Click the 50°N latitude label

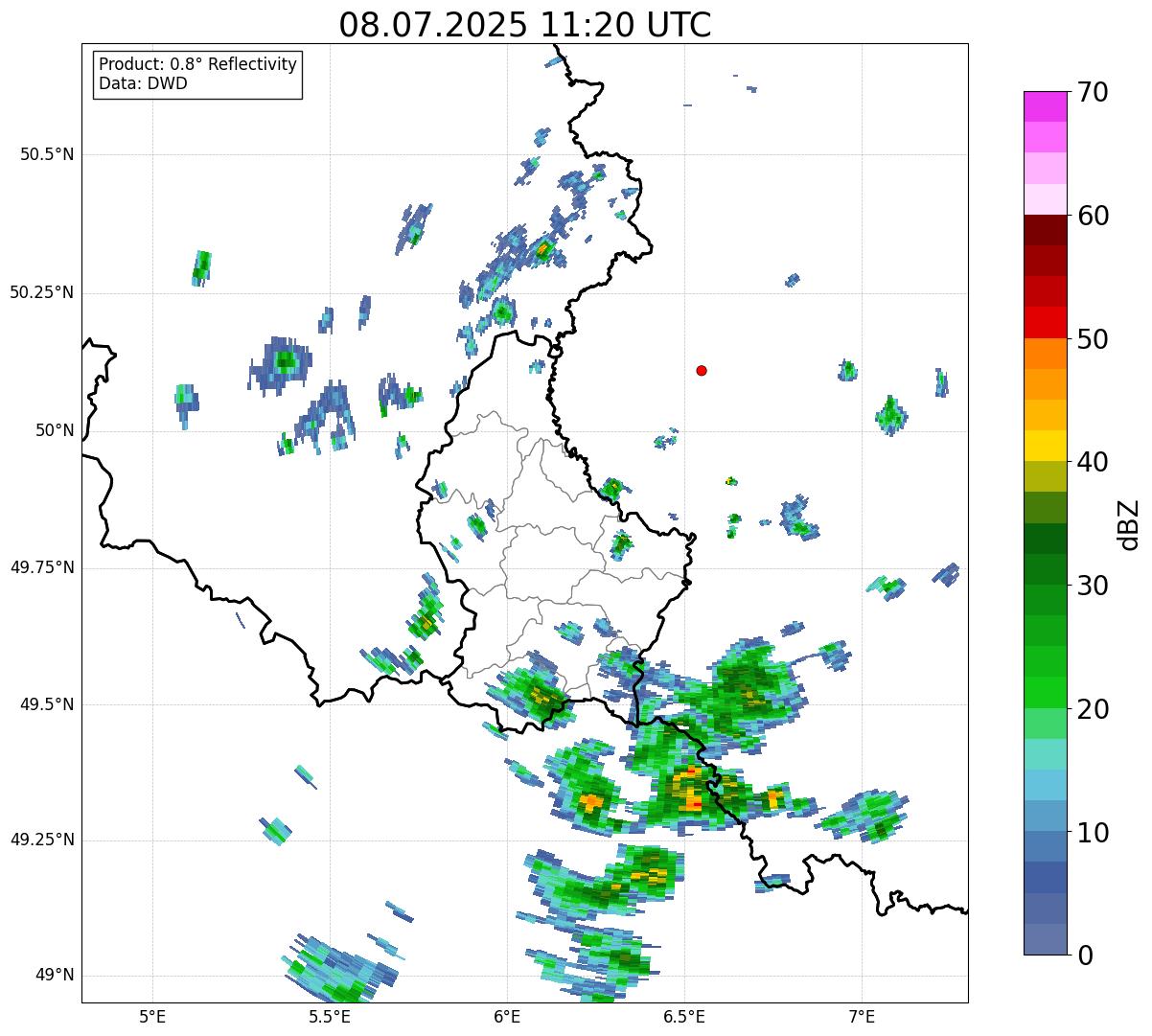pyautogui.click(x=55, y=430)
